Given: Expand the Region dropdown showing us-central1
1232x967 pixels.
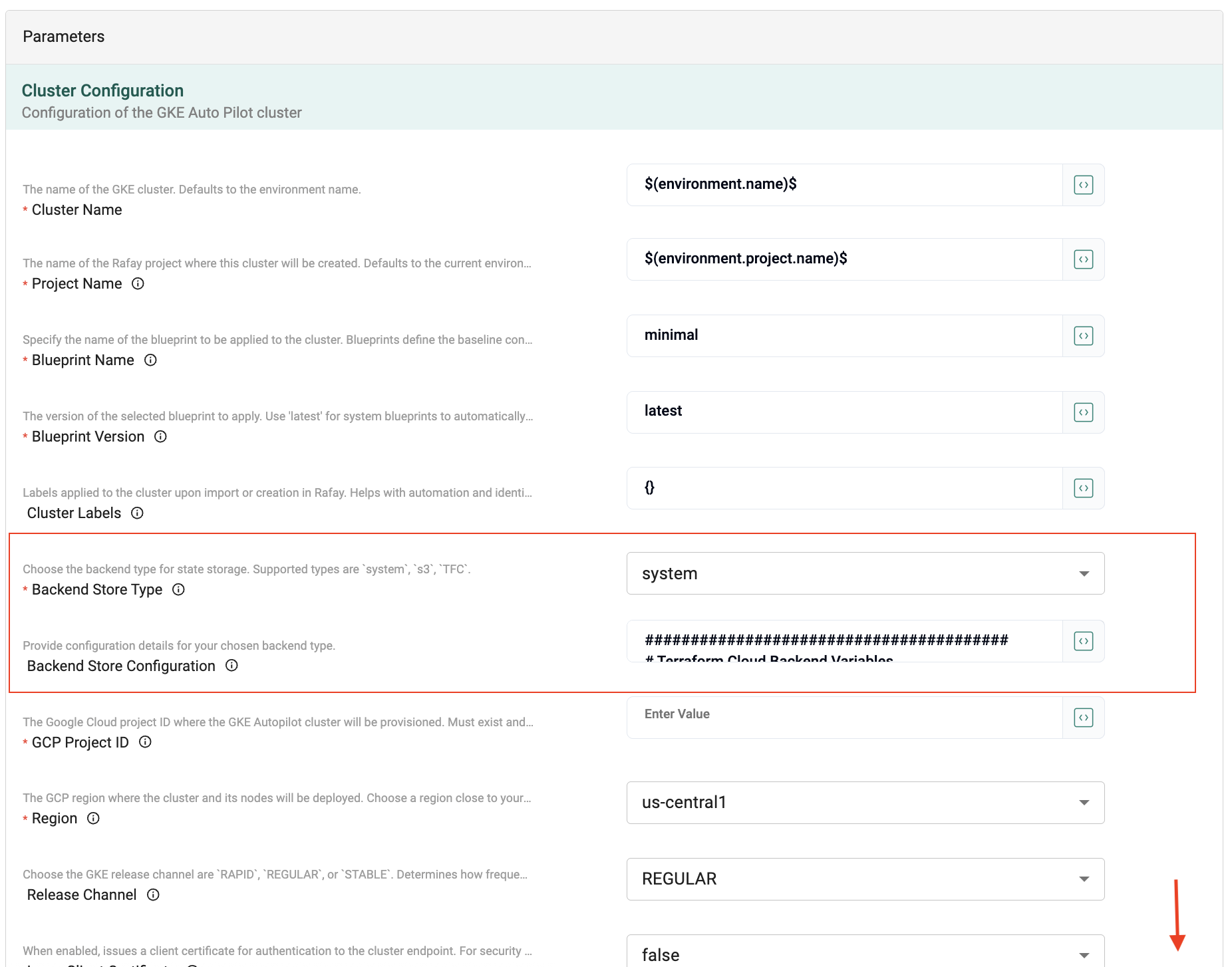Looking at the screenshot, I should (865, 803).
